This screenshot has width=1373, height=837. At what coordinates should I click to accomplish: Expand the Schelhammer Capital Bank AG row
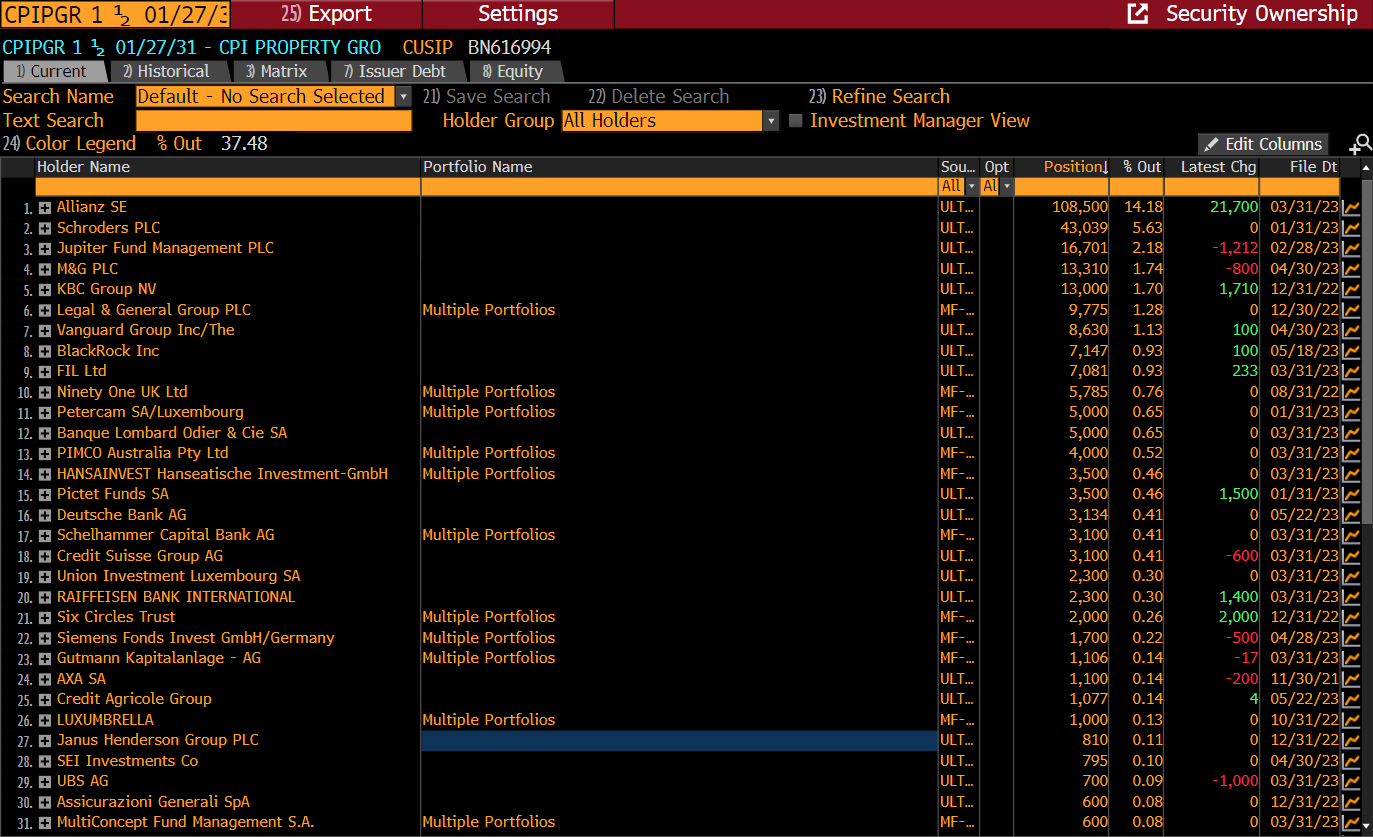[x=45, y=535]
